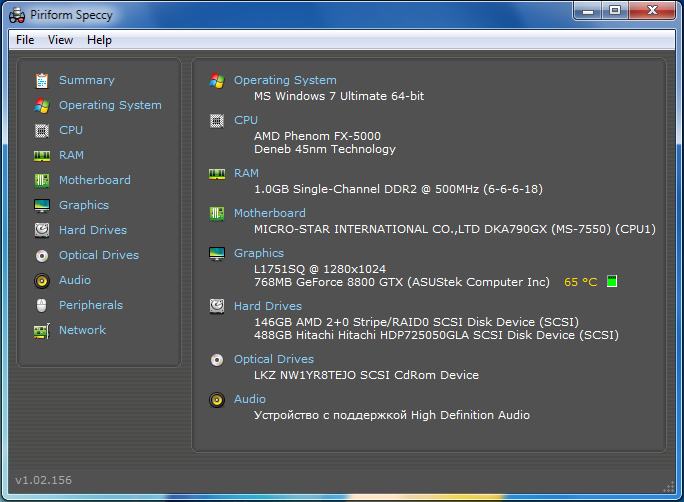Click the Motherboard icon in sidebar
The width and height of the screenshot is (684, 502).
[x=41, y=180]
